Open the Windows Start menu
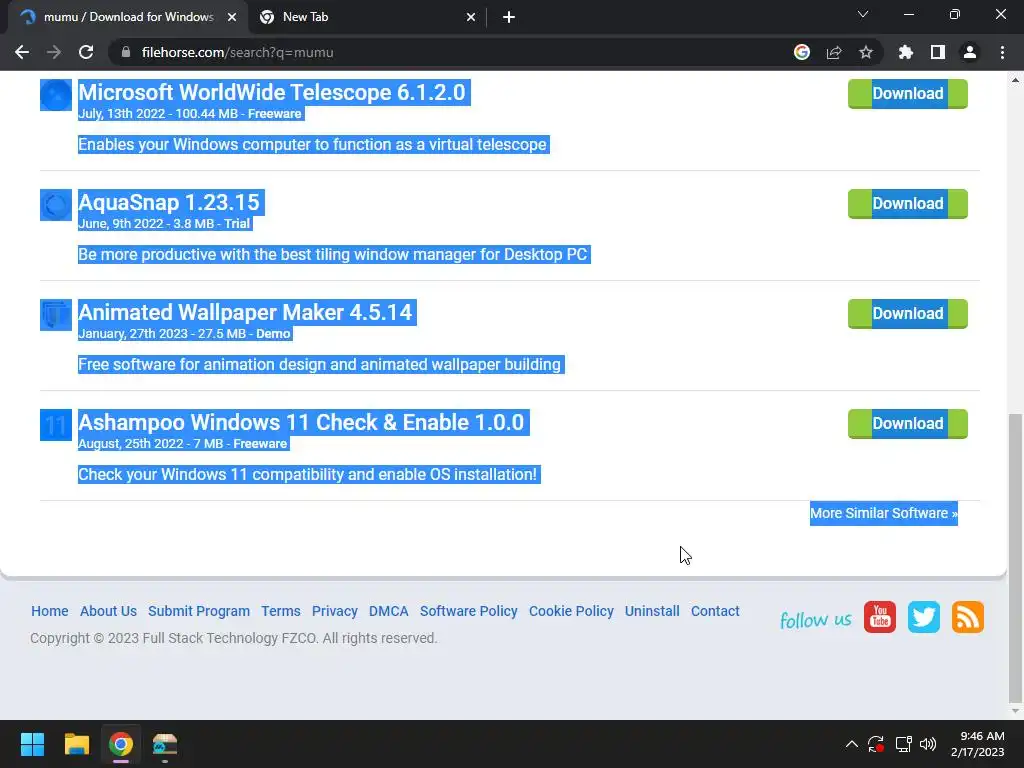 [32, 744]
